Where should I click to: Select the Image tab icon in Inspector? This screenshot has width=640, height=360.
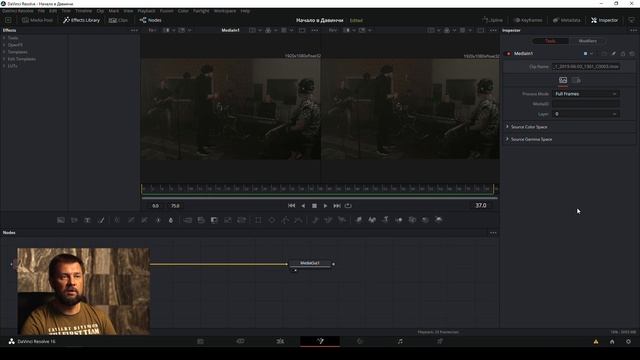pos(563,80)
